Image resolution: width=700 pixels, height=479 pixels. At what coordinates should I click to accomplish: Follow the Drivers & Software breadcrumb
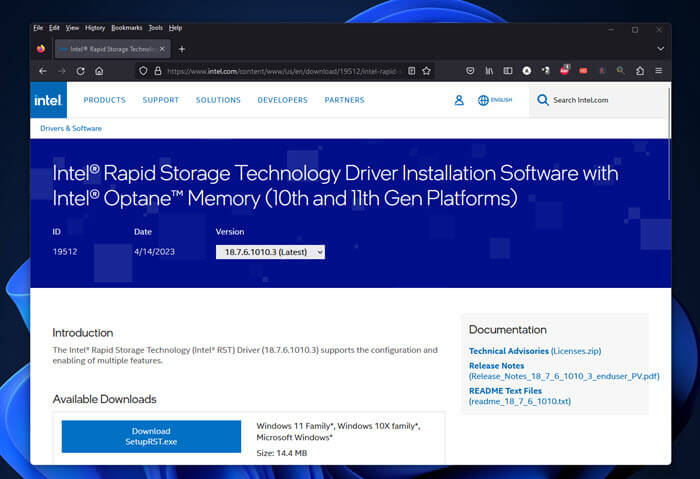(71, 129)
